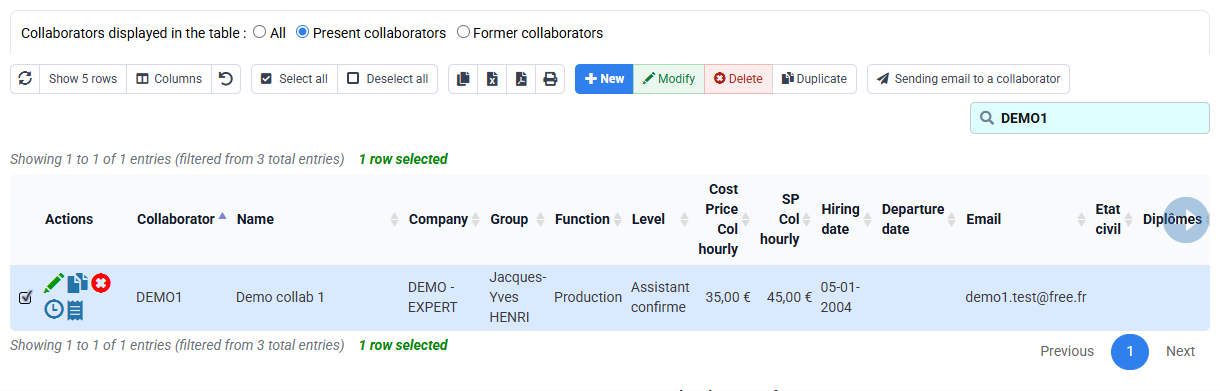The height and width of the screenshot is (391, 1220).
Task: Open the clock icon for DEMO1
Action: (54, 310)
